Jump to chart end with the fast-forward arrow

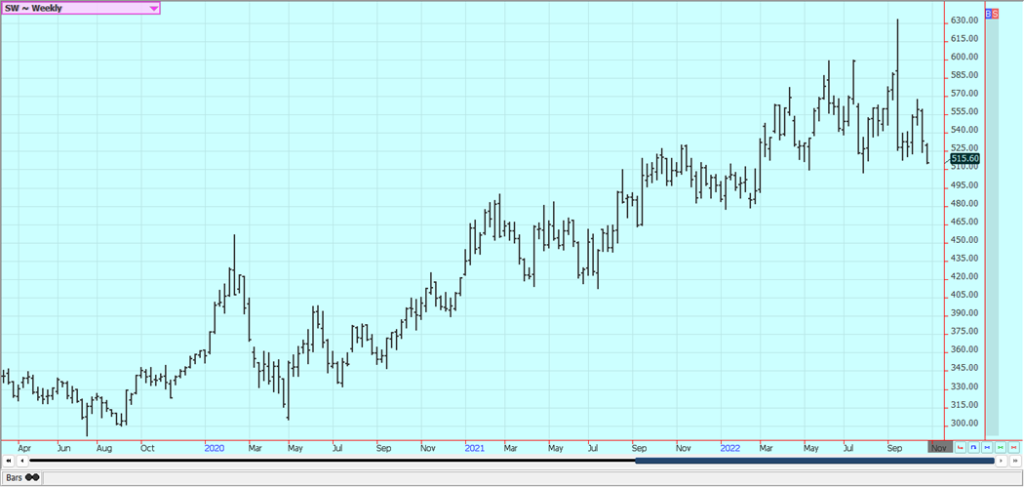click(x=1014, y=461)
